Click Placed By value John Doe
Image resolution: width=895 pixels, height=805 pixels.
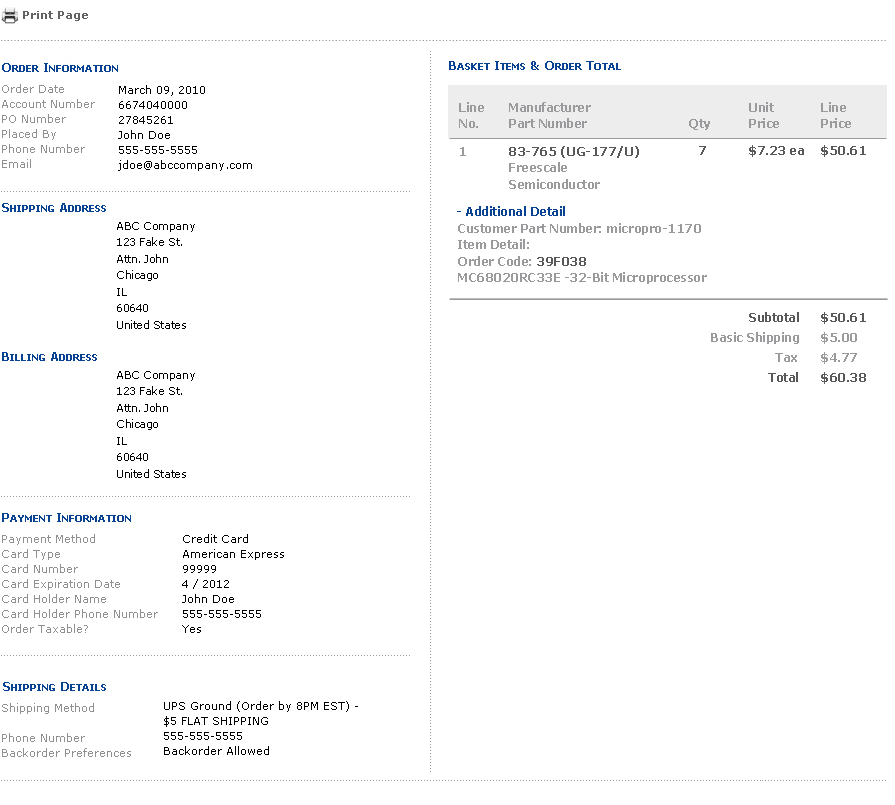coord(144,135)
